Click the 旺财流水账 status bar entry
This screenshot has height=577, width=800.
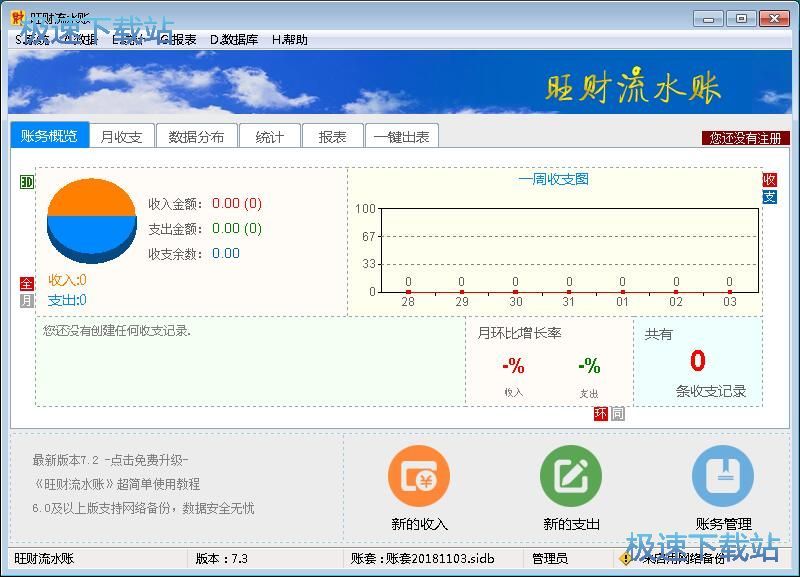44,559
